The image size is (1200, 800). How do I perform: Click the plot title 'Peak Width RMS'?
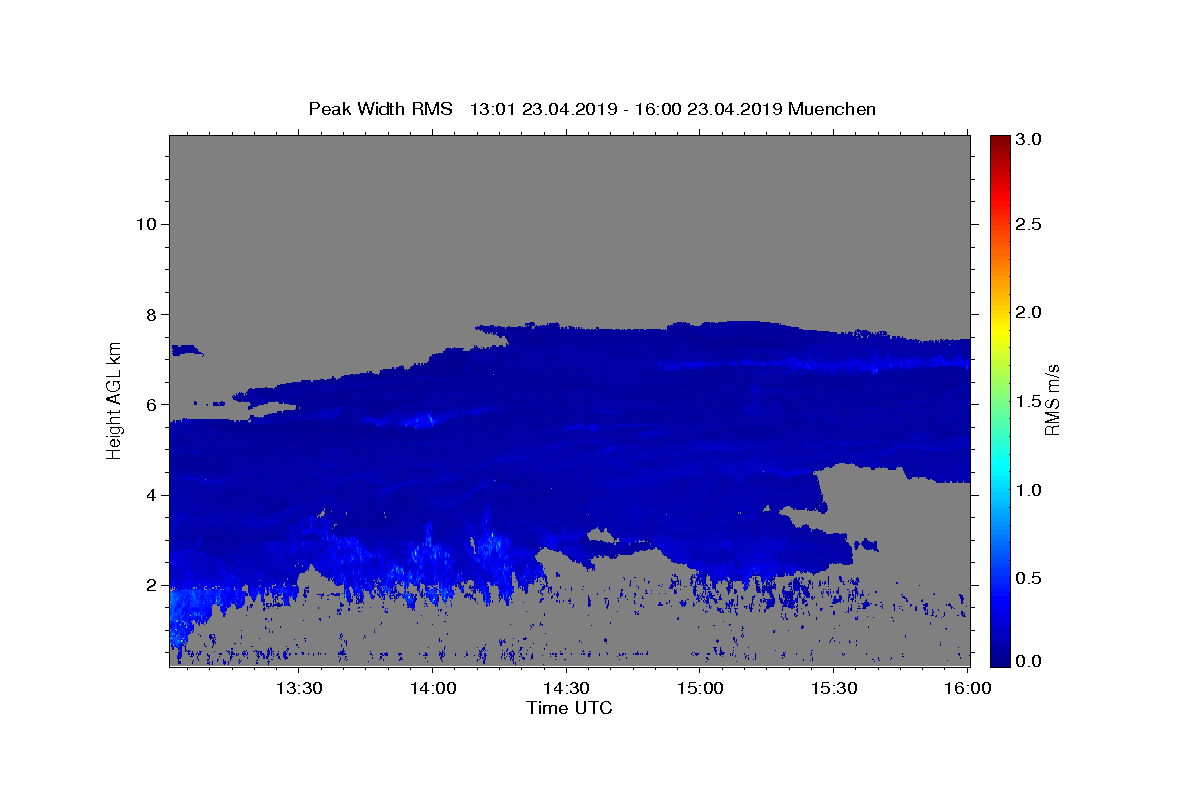click(381, 109)
